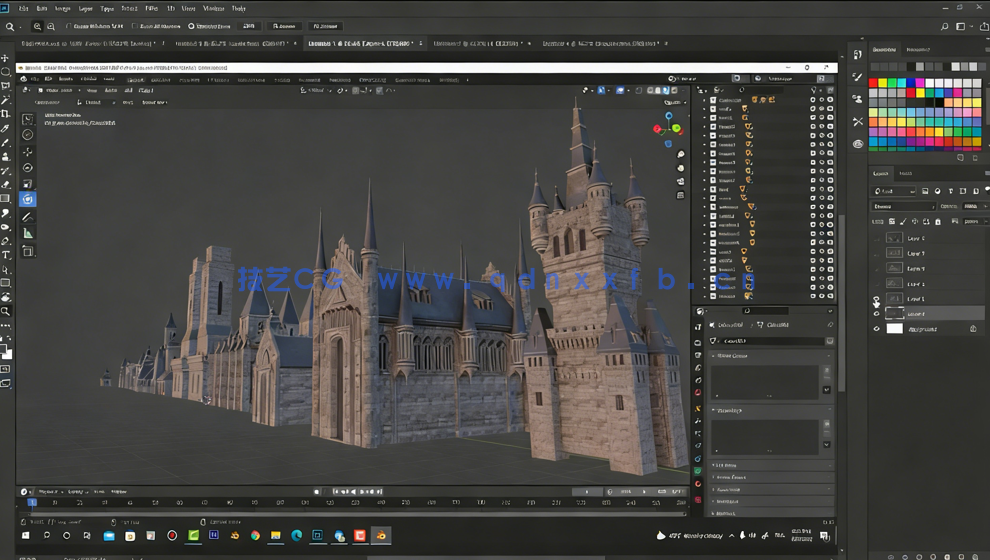990x560 pixels.
Task: Activate Blender's Move tool in viewport toolbar
Action: 28,152
